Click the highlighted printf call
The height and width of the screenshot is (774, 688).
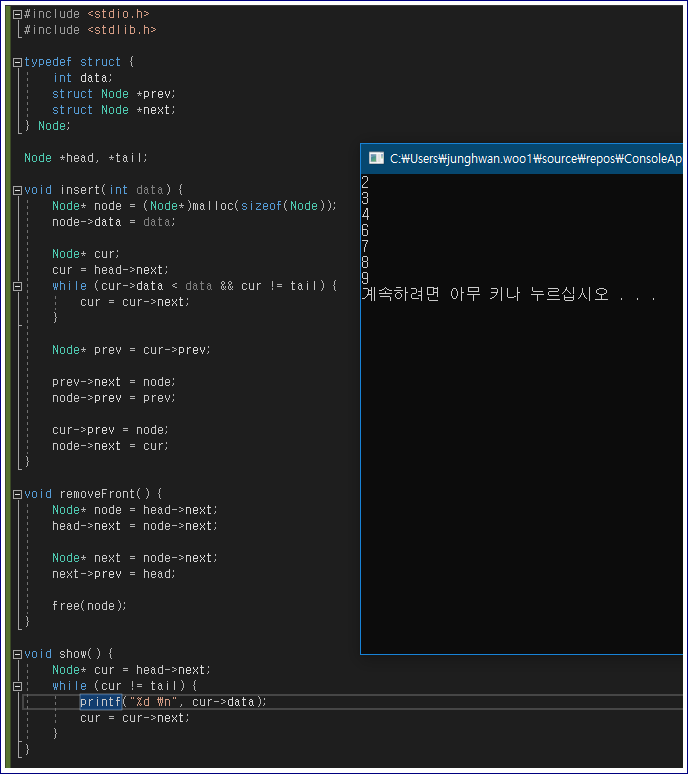click(101, 701)
